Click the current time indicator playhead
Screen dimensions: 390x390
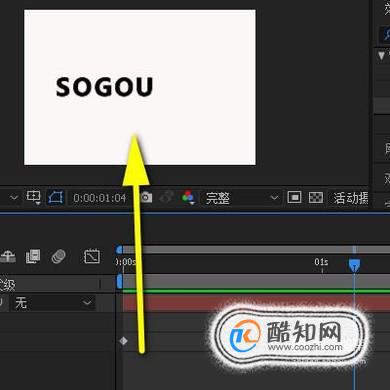[354, 265]
